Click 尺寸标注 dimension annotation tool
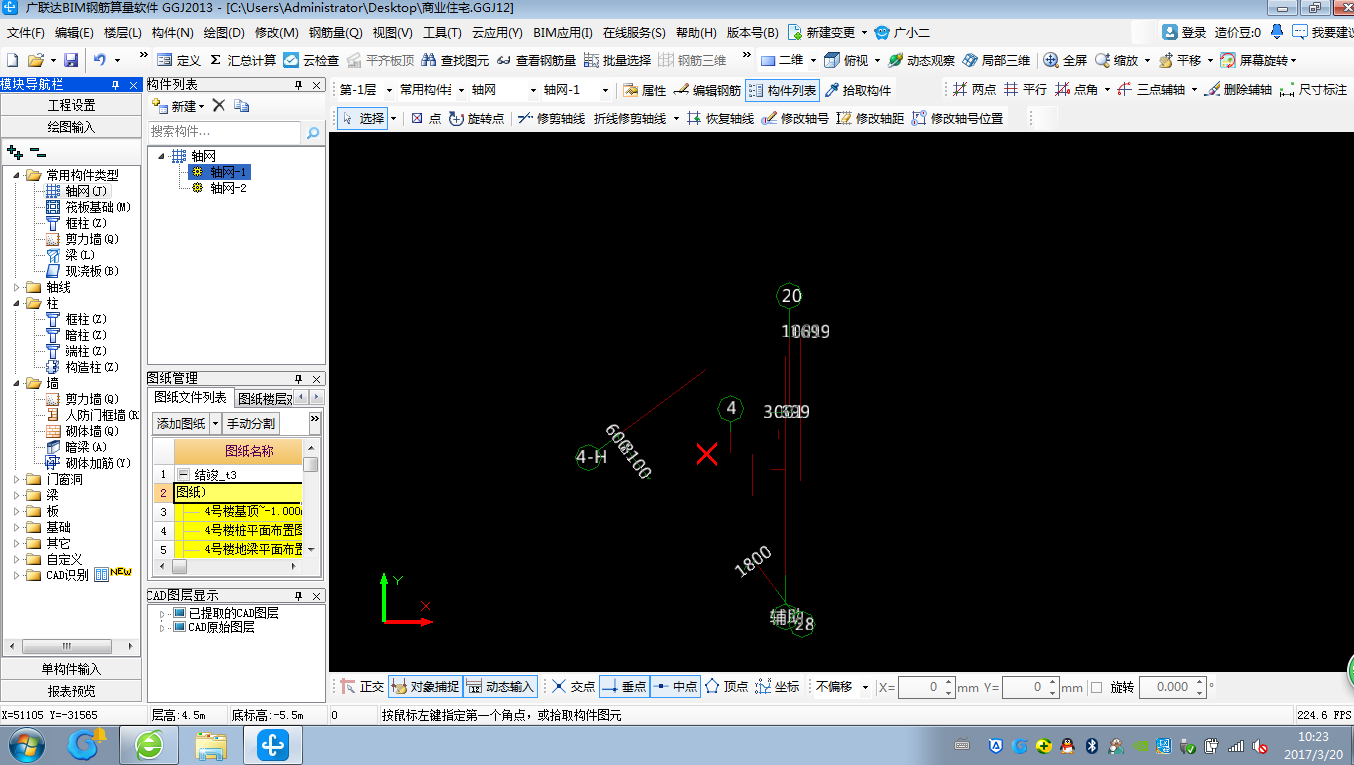This screenshot has height=765, width=1354. (1313, 90)
